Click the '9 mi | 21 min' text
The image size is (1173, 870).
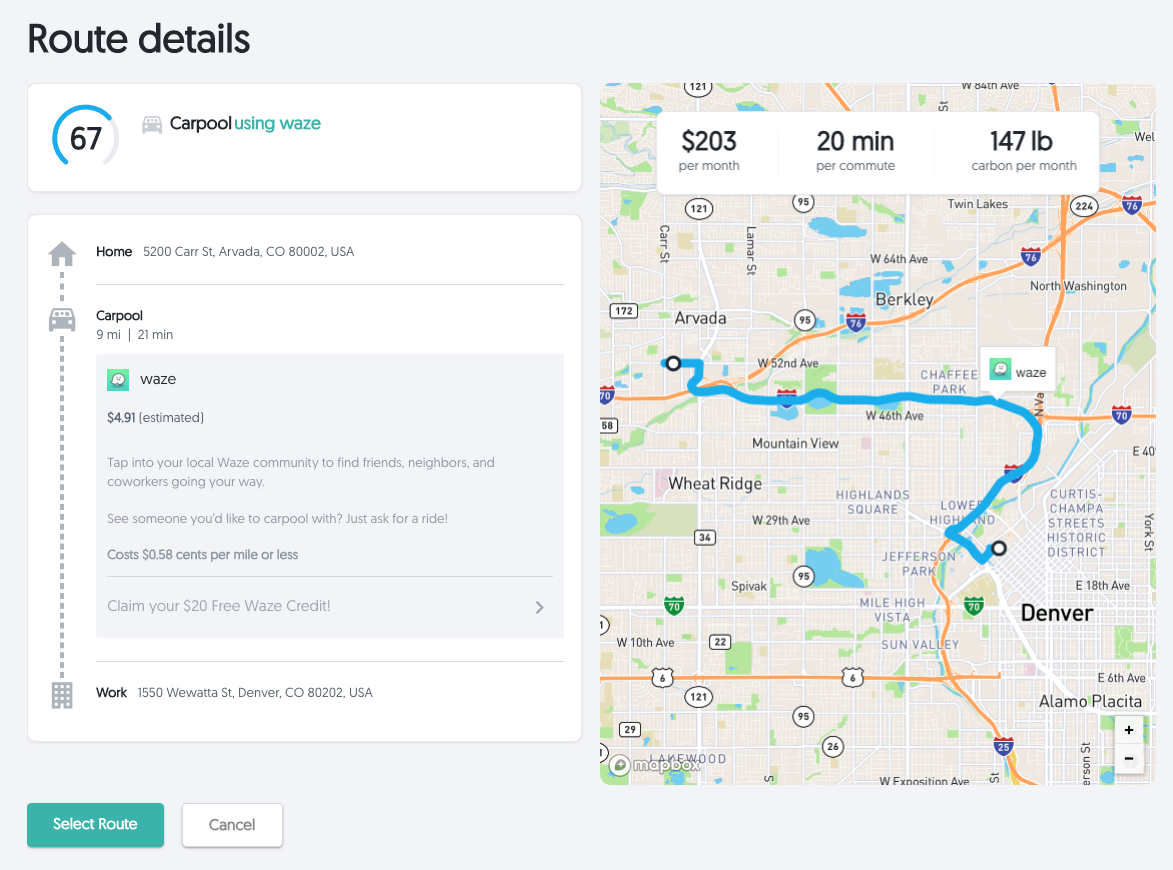(135, 334)
